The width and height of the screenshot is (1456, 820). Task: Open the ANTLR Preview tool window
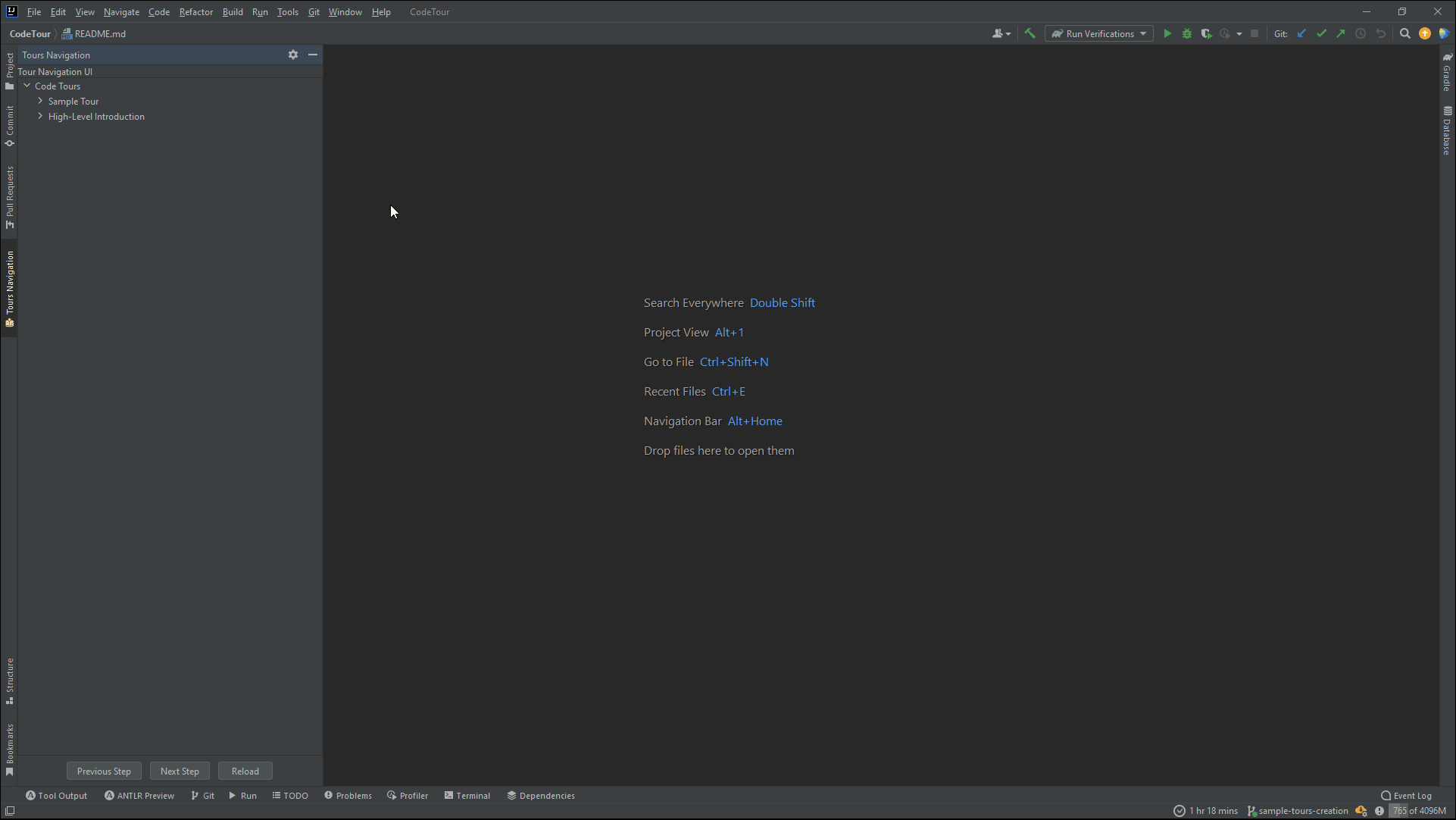point(139,796)
